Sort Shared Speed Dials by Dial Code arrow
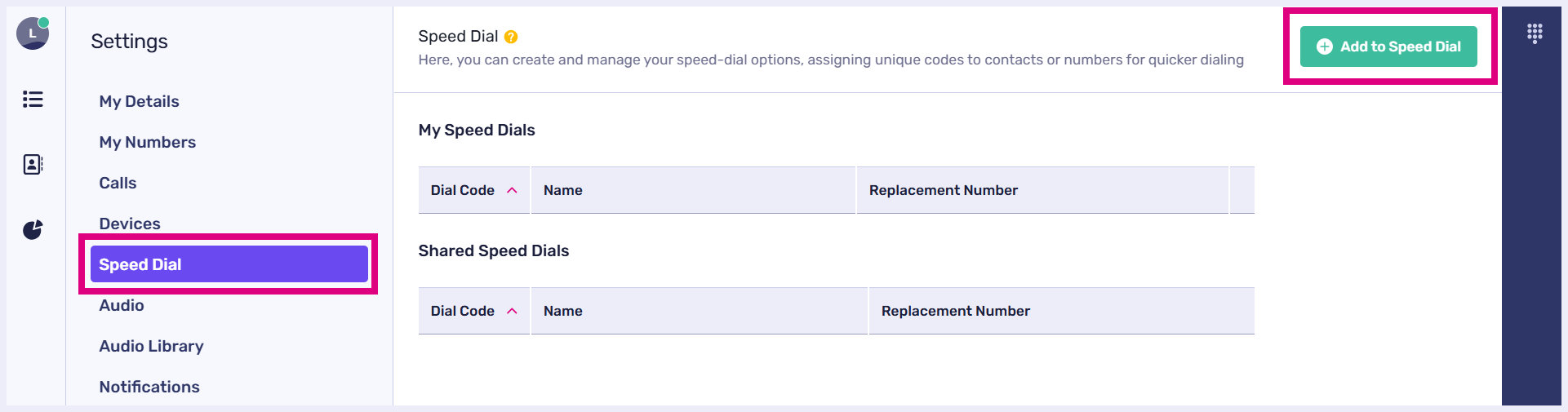 [x=512, y=311]
